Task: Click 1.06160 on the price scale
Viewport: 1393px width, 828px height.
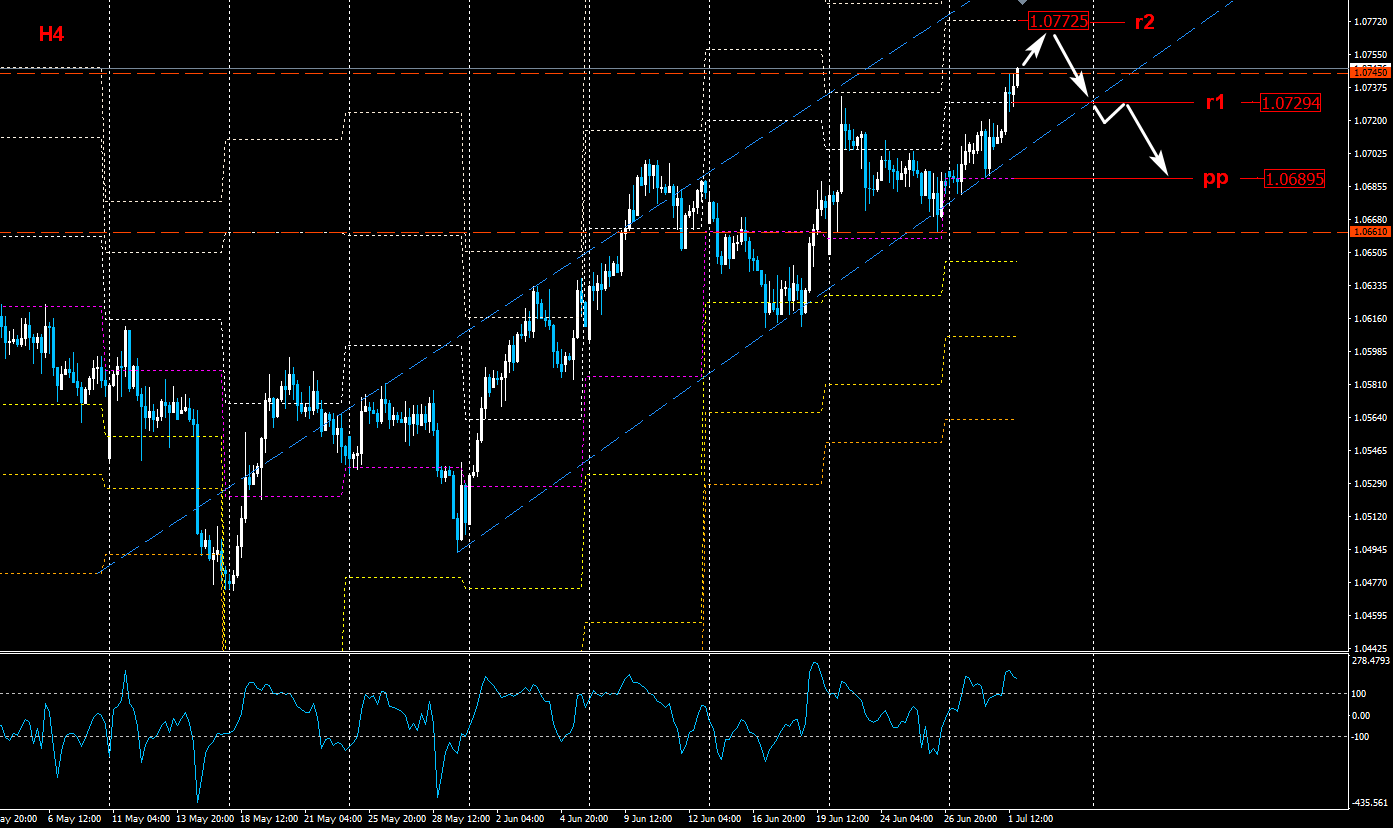Action: click(1370, 318)
